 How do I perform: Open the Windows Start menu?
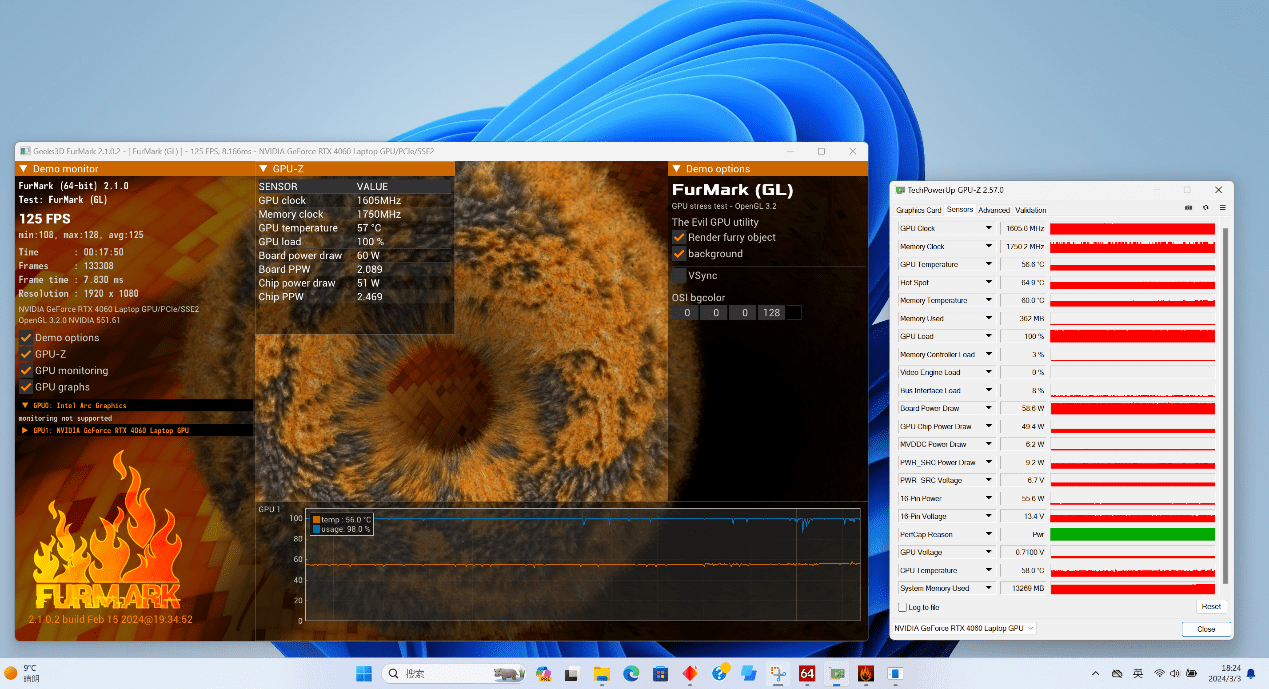363,674
